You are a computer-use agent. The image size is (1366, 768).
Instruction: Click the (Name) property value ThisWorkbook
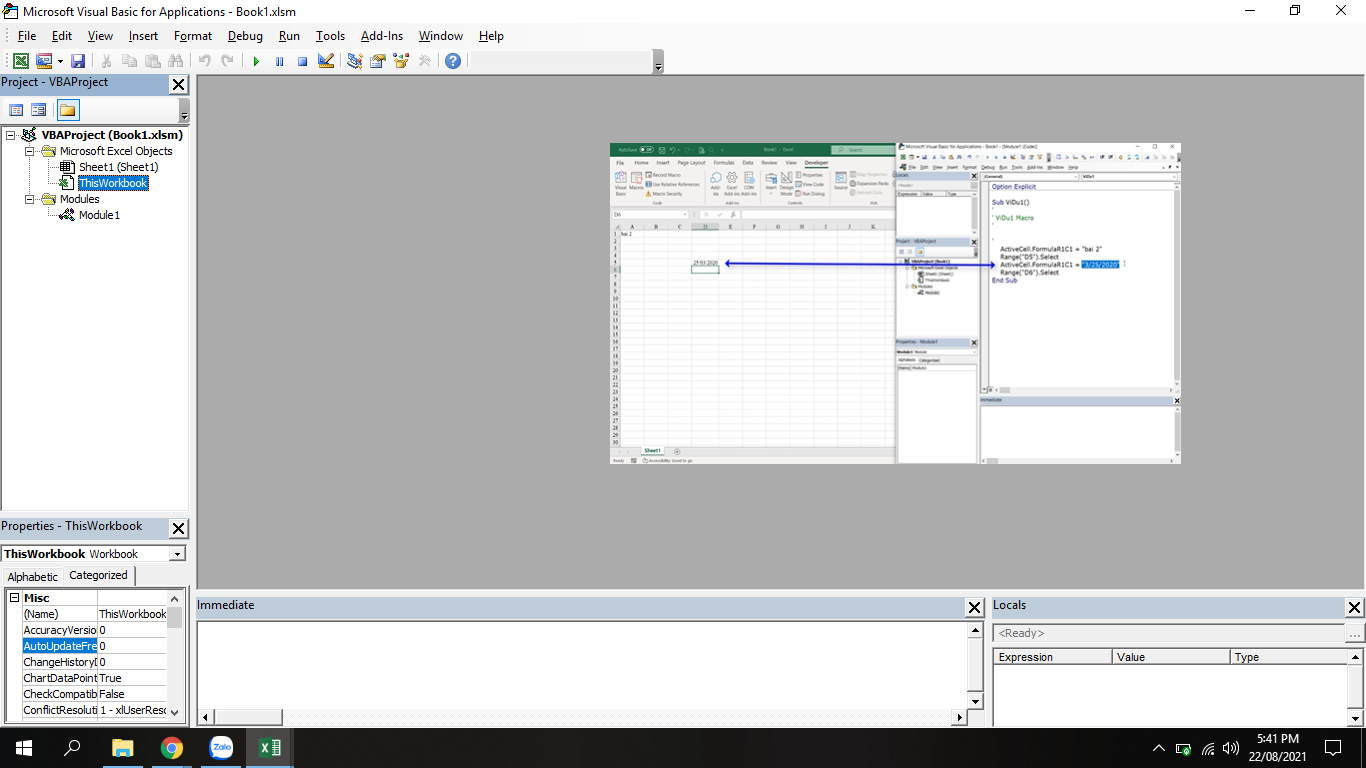coord(132,614)
